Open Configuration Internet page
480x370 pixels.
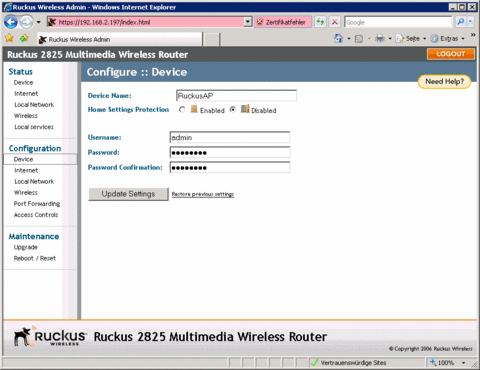(26, 171)
